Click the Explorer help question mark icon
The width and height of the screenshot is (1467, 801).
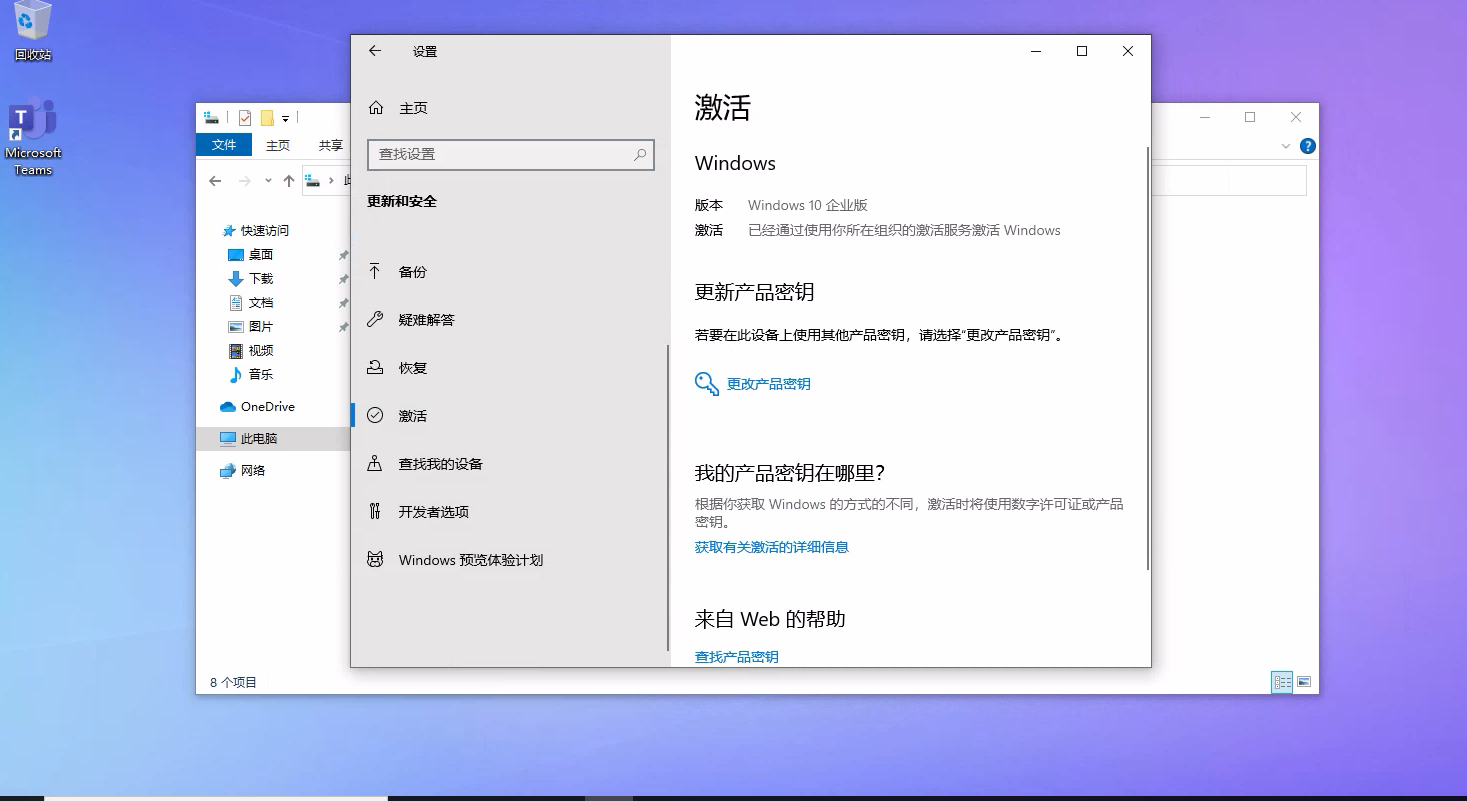(x=1307, y=146)
